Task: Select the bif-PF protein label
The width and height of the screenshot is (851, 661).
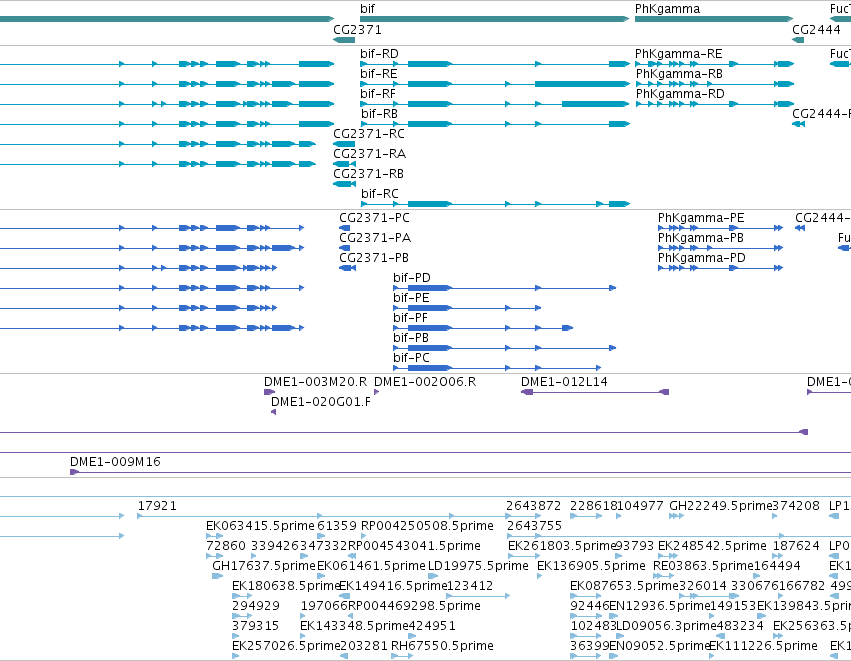Action: coord(411,318)
